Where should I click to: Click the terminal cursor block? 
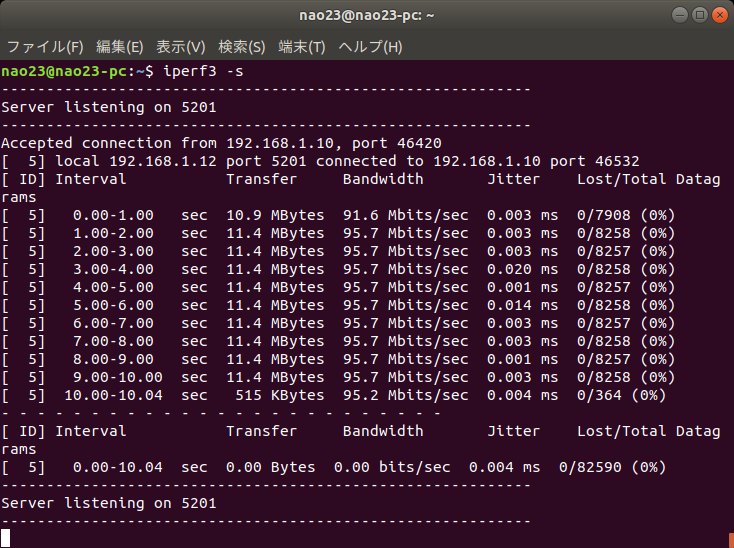point(5,538)
